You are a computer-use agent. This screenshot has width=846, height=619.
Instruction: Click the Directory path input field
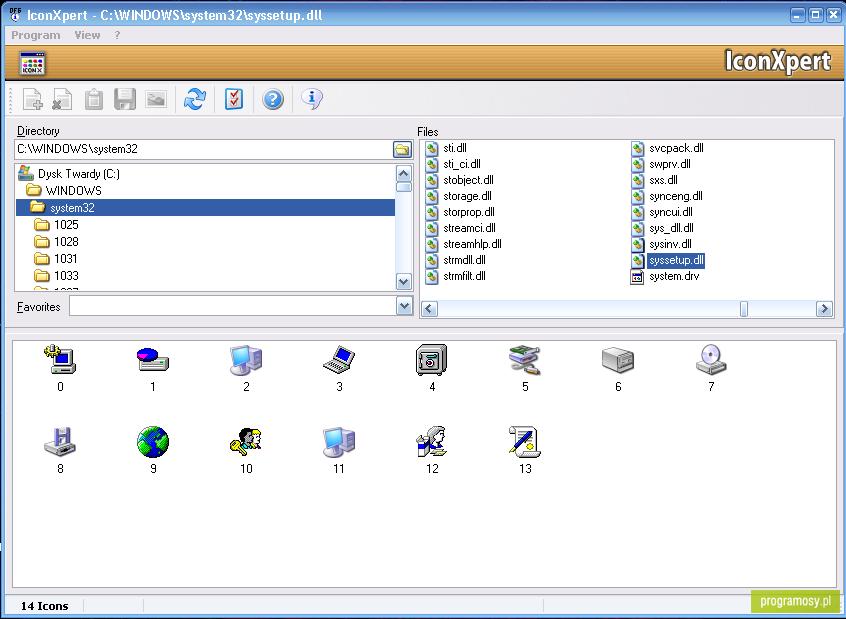point(204,149)
